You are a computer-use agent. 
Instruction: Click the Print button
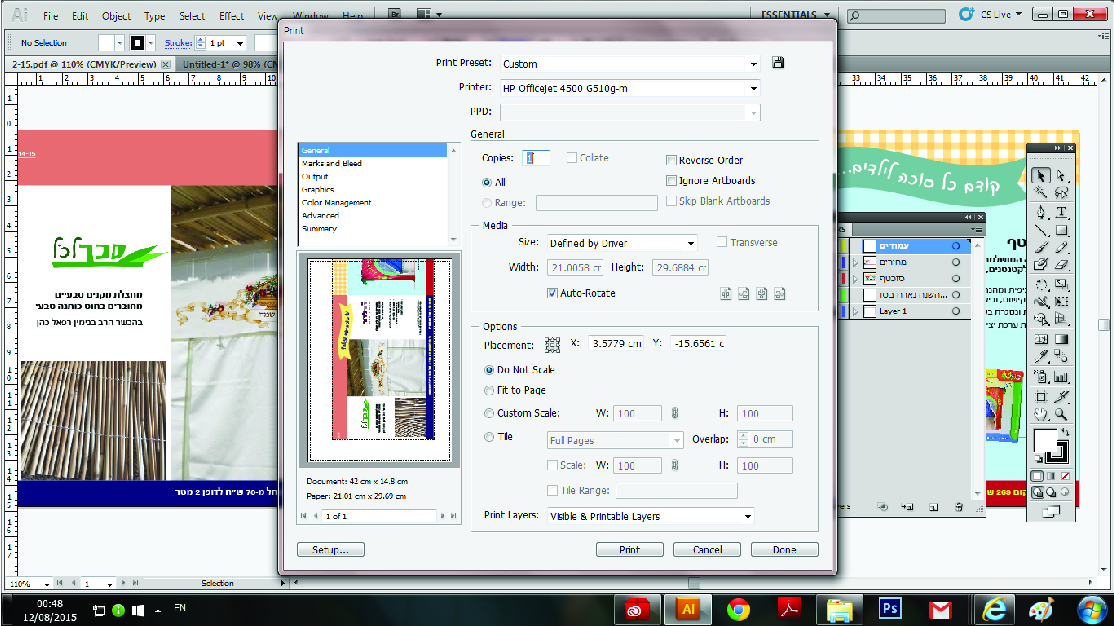[x=629, y=549]
